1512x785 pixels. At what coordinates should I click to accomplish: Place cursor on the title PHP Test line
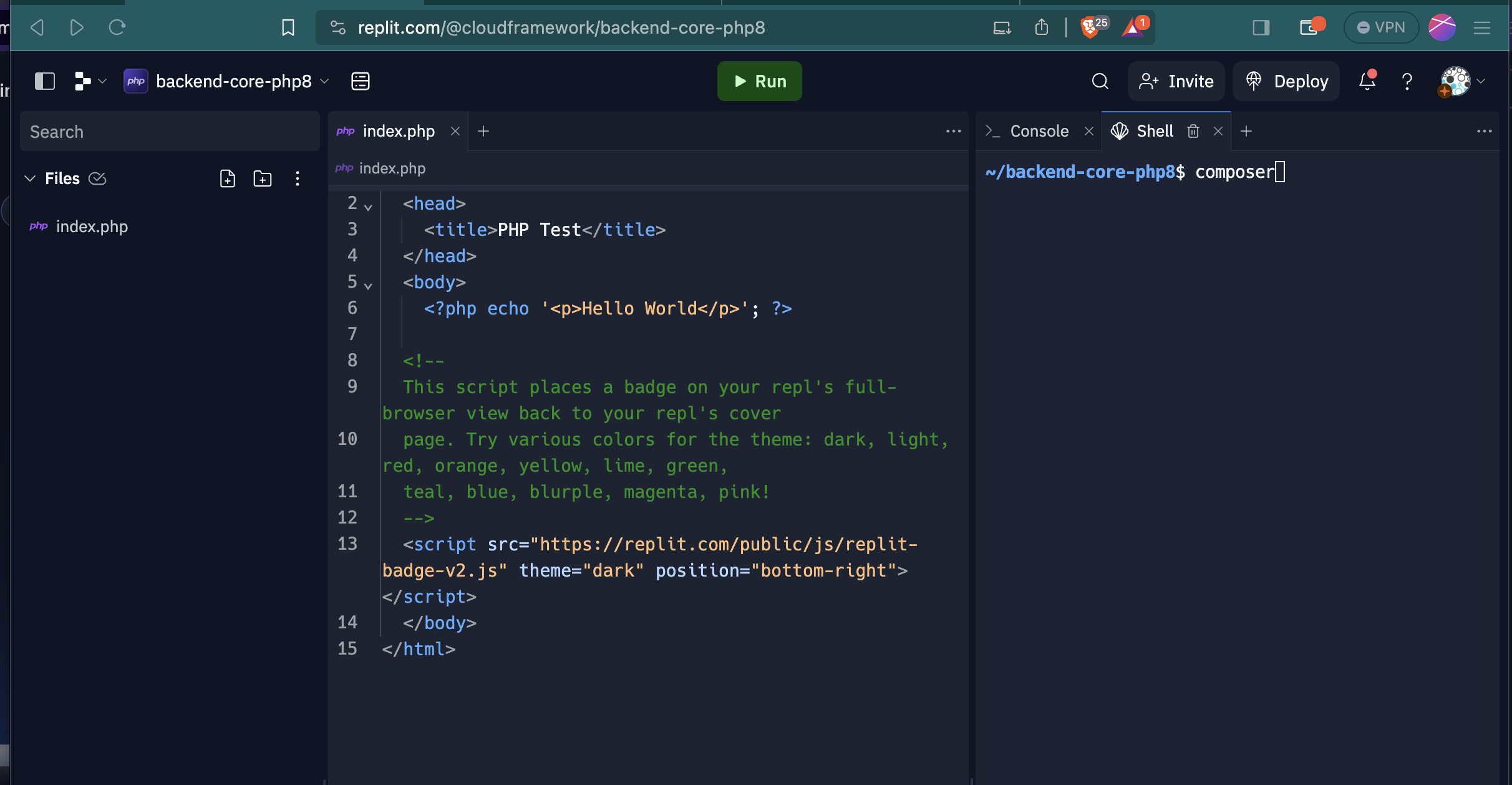(545, 230)
